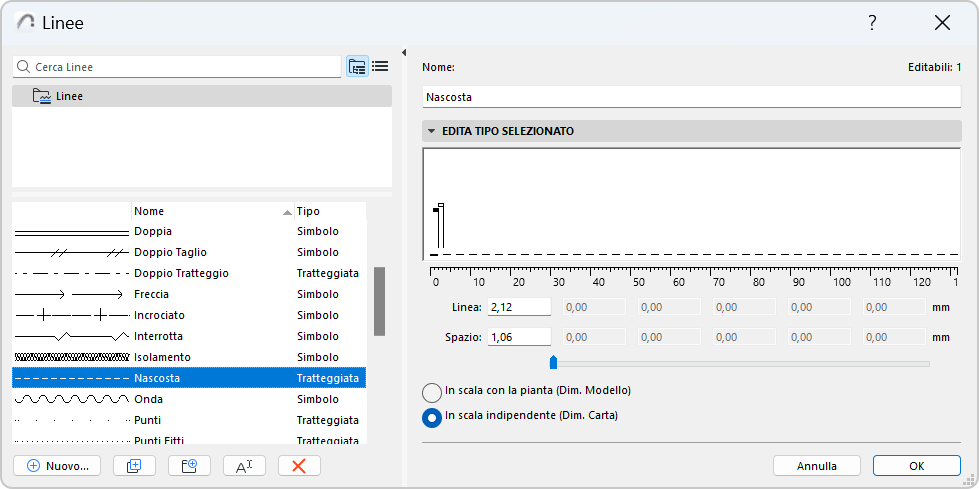
Task: Select In scala con la pianta option
Action: coord(432,392)
